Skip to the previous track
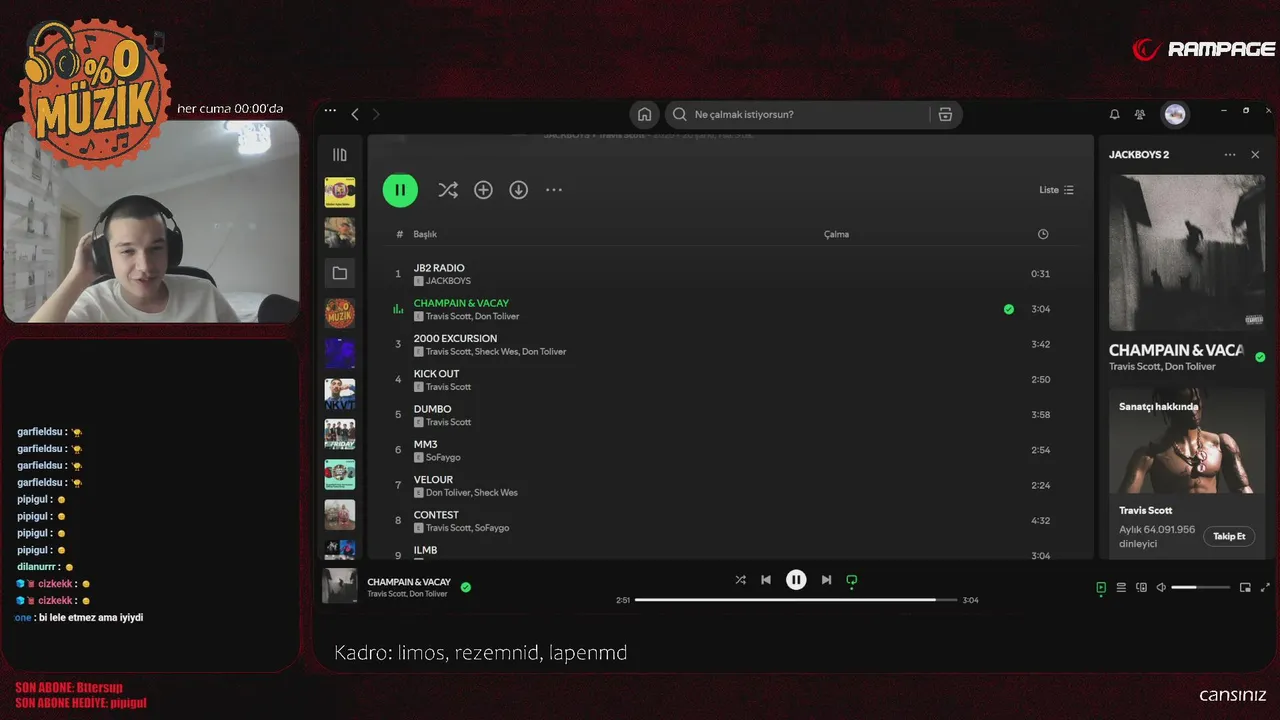1280x720 pixels. coord(766,580)
